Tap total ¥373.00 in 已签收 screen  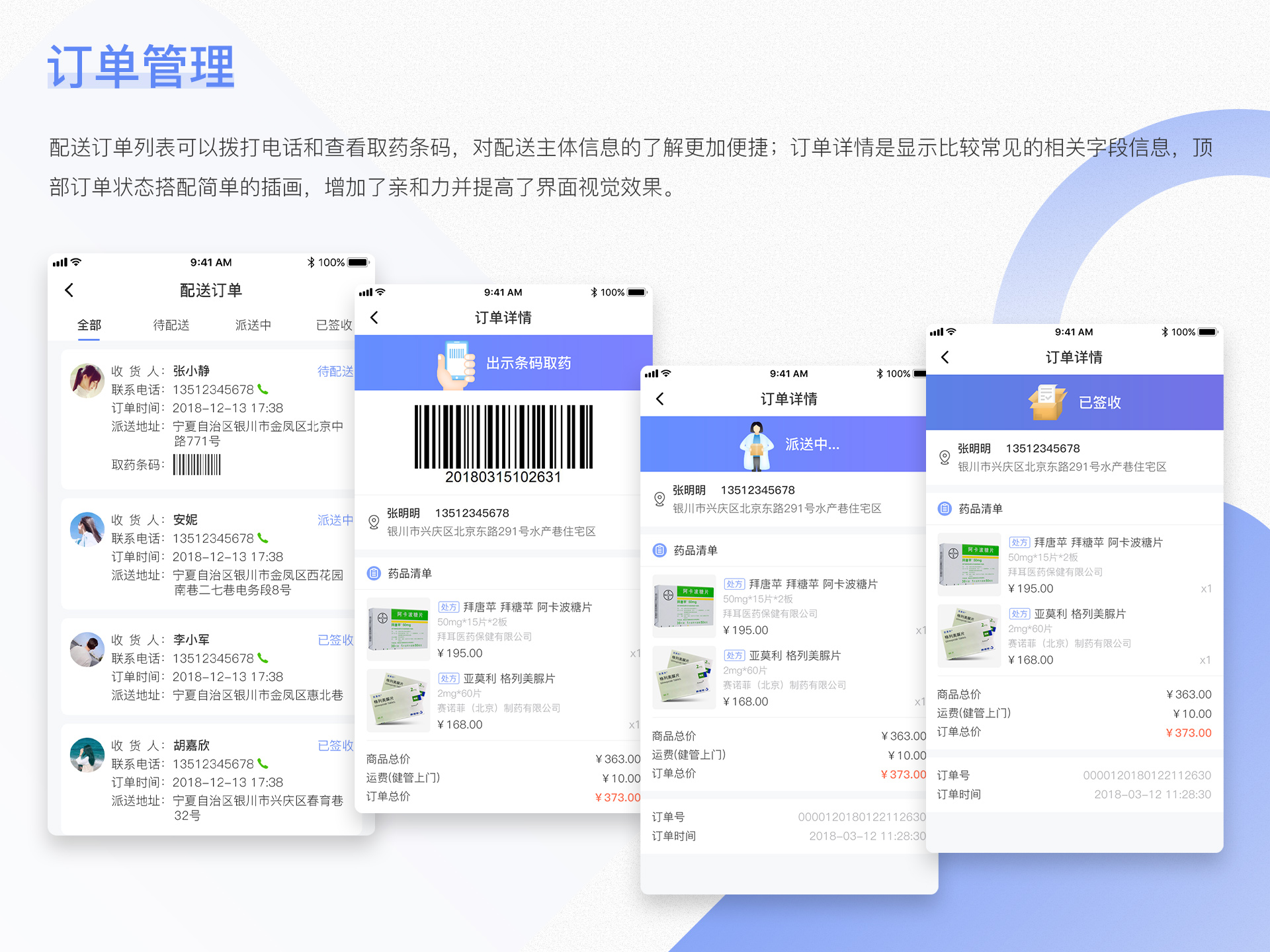point(1189,733)
